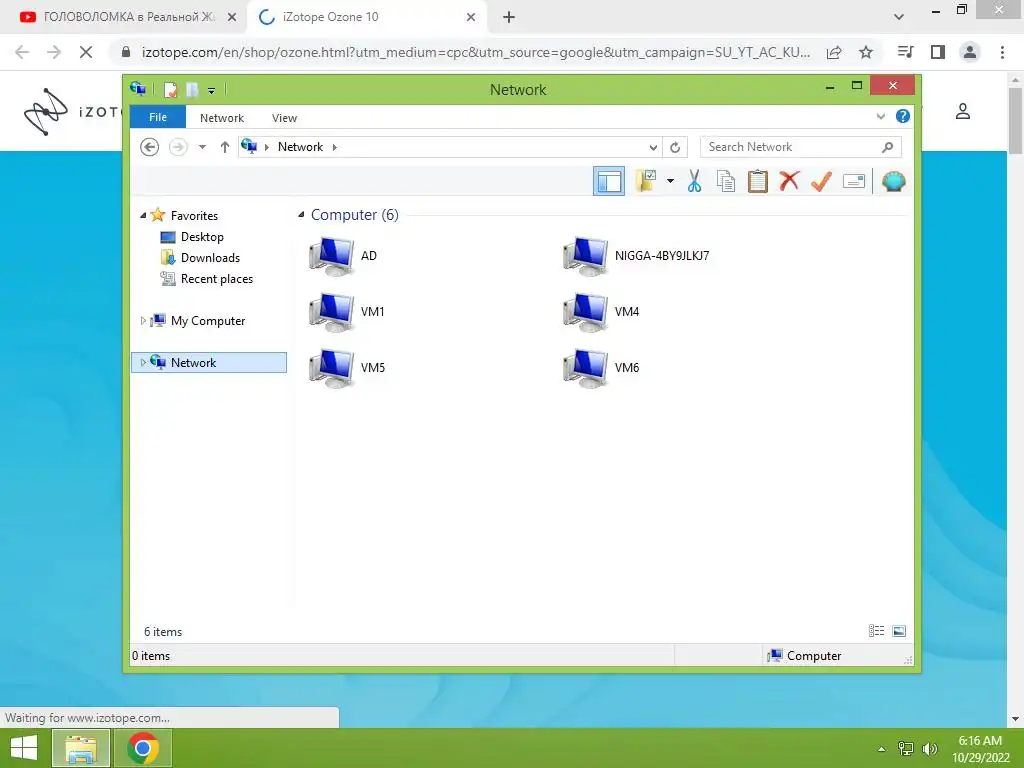Viewport: 1024px width, 768px height.
Task: Open the Chrome profile avatar
Action: pos(970,52)
